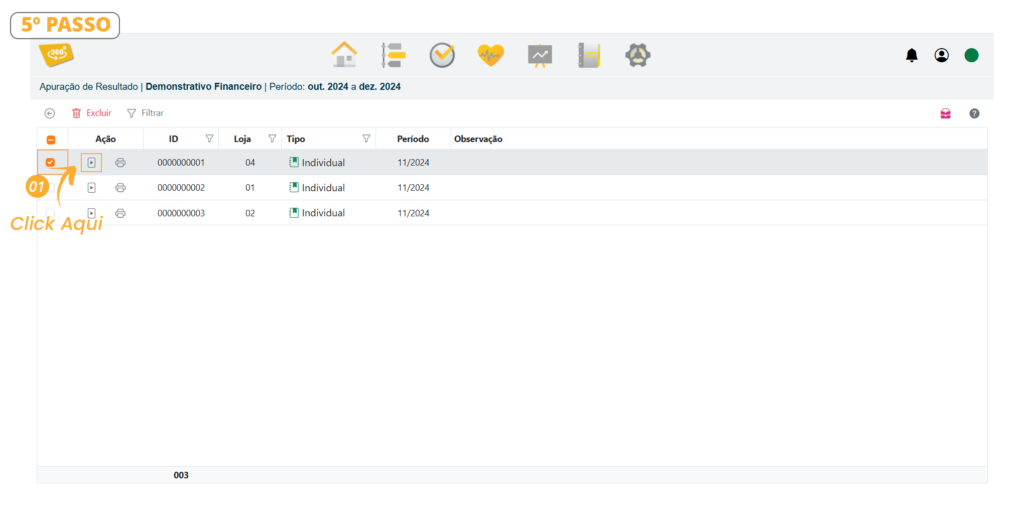Print record 0000000001
The image size is (1024, 523).
120,163
